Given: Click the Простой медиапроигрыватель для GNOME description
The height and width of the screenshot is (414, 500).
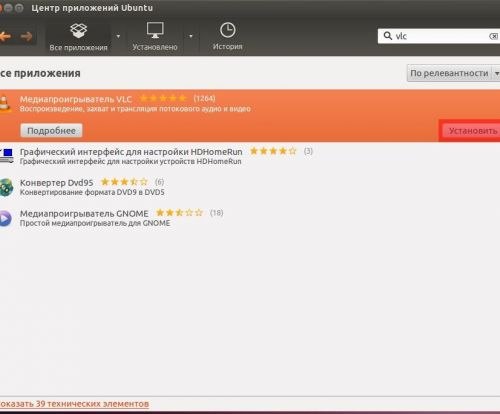Looking at the screenshot, I should click(95, 223).
